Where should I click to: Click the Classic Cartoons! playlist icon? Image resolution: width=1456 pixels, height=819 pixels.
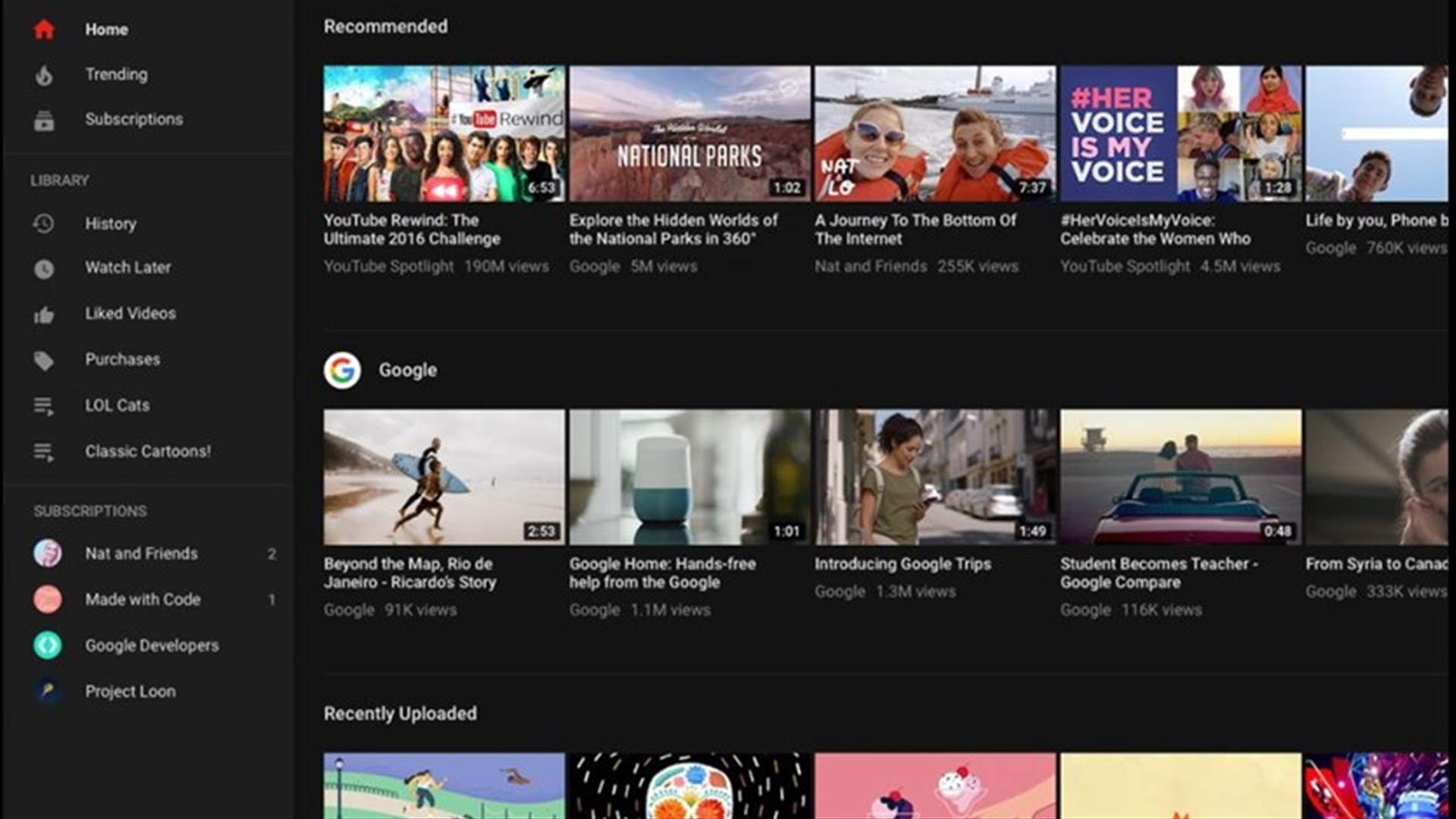click(44, 452)
